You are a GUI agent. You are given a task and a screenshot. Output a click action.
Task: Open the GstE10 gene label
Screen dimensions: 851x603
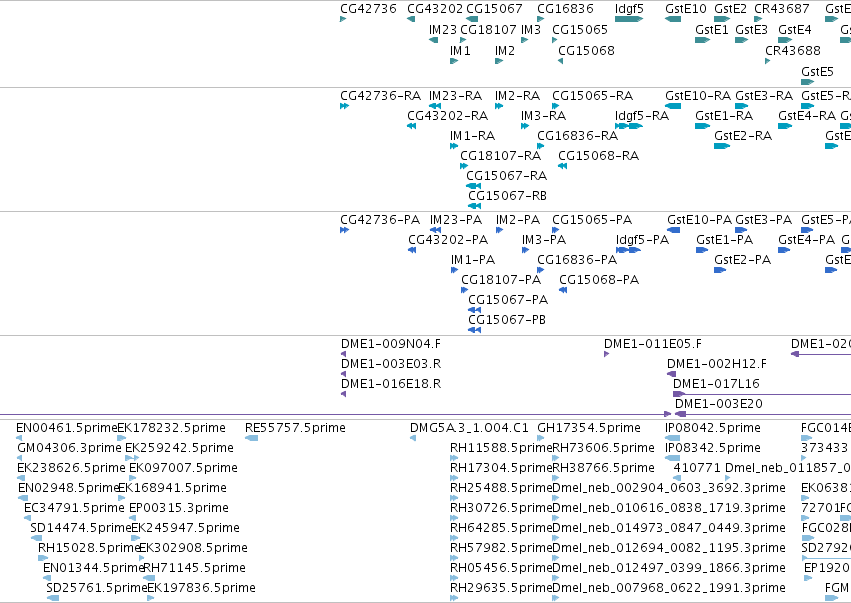coord(686,9)
